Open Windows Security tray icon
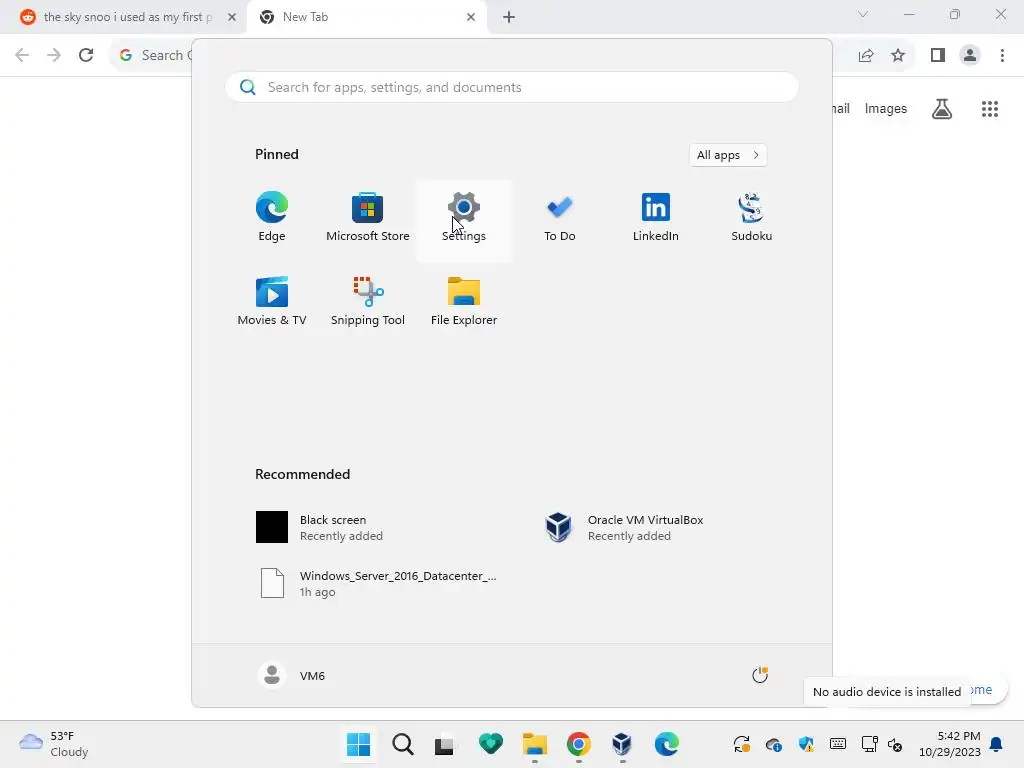Screen dimensions: 1024x768 [x=806, y=744]
